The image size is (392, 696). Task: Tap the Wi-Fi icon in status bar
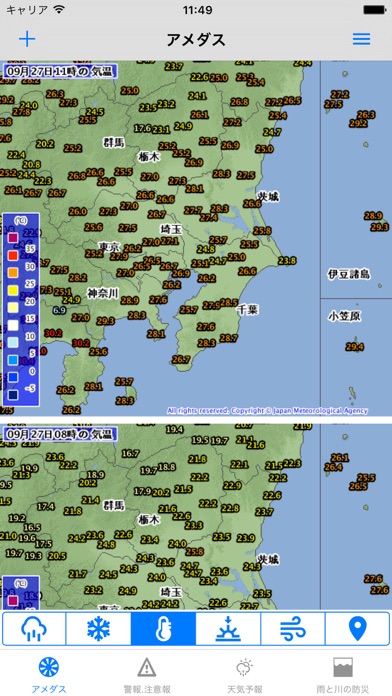coord(58,9)
